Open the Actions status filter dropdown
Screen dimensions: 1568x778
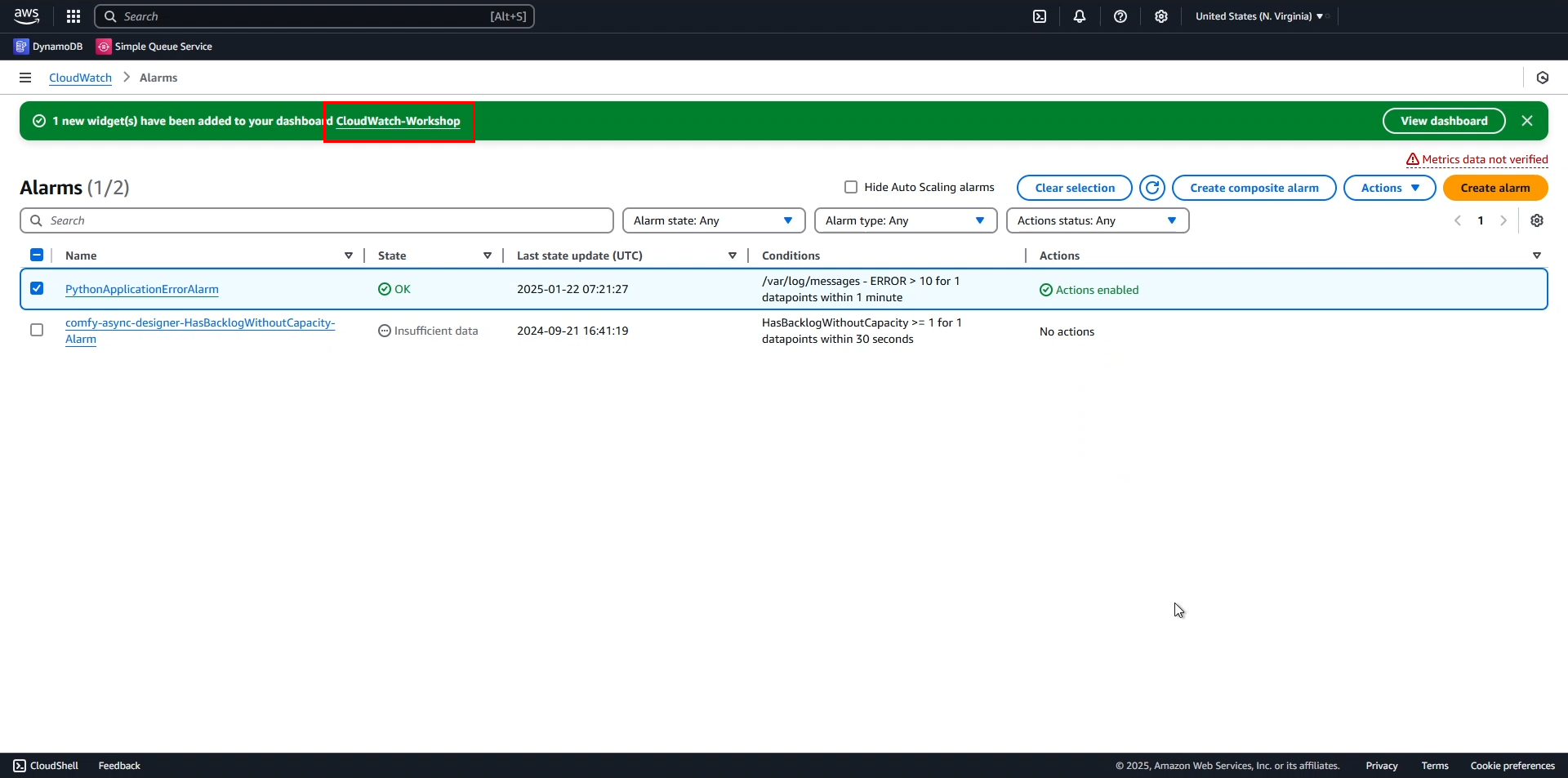pos(1098,220)
